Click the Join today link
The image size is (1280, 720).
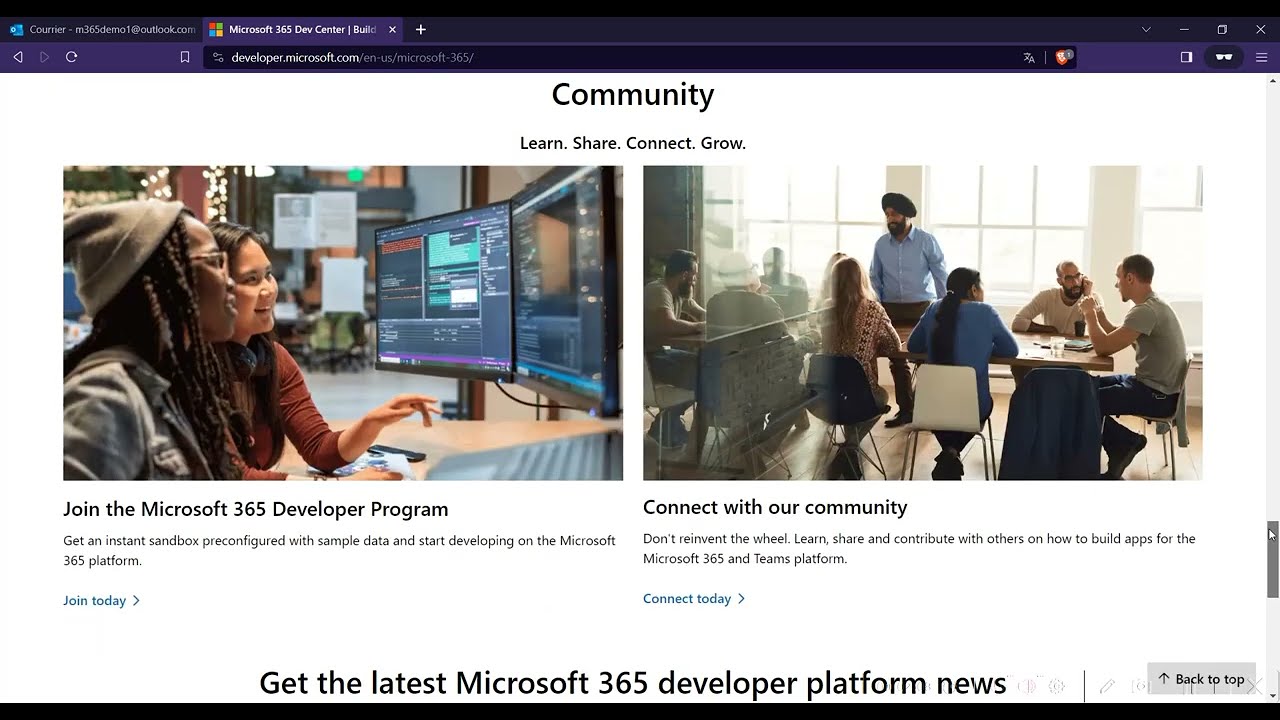point(102,600)
